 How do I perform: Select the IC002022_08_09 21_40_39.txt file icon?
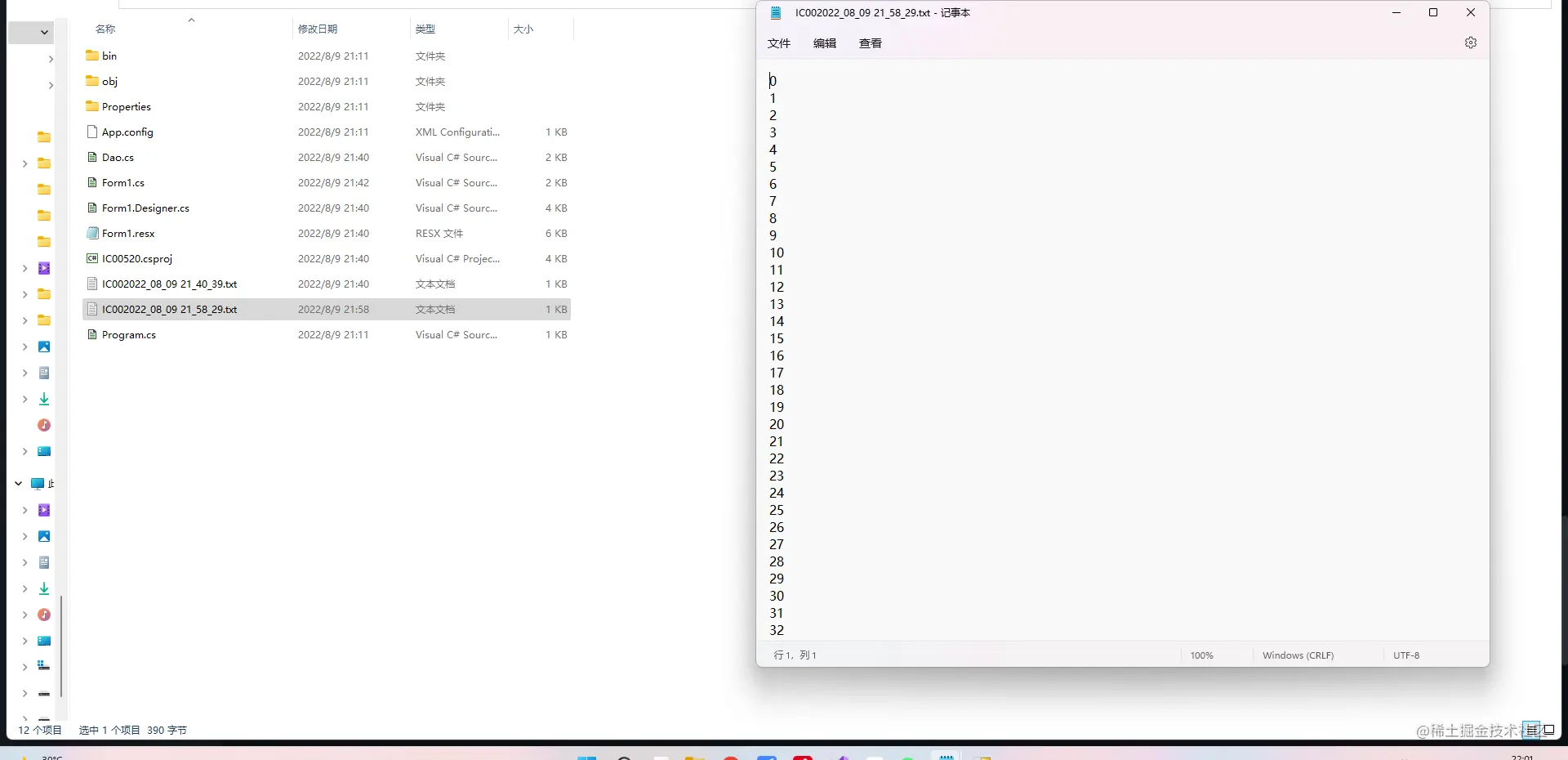[92, 284]
